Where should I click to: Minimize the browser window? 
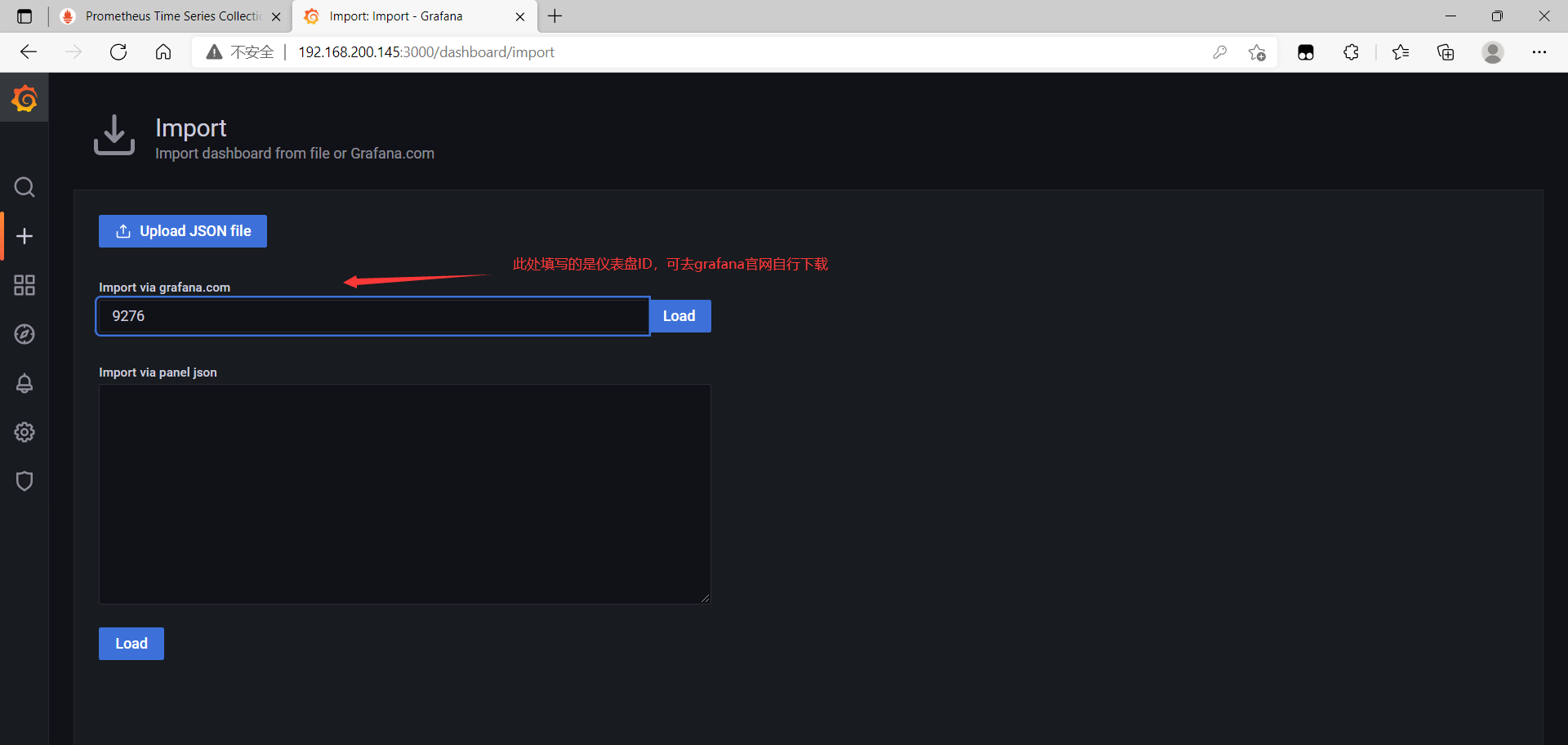tap(1450, 16)
